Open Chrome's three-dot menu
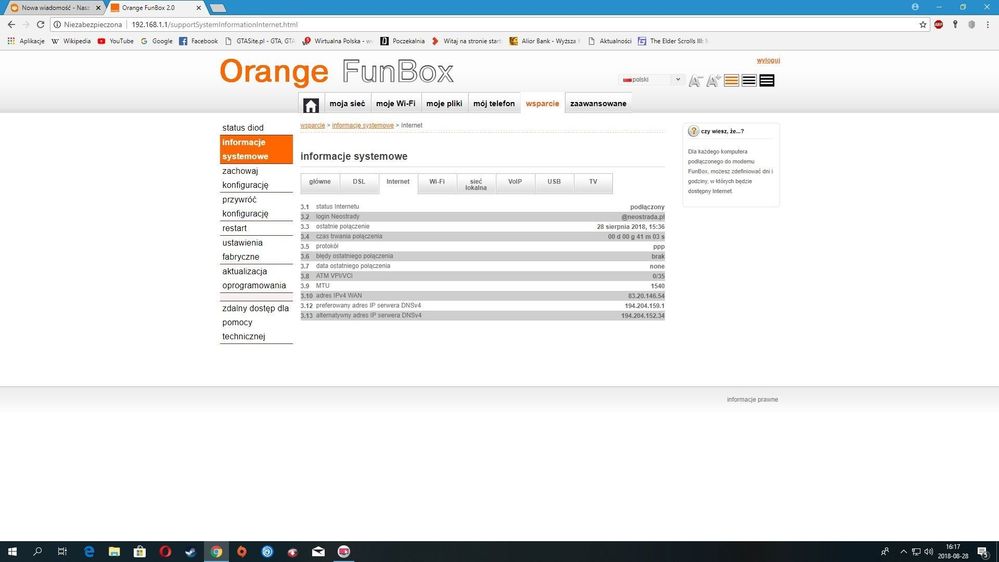 click(988, 24)
